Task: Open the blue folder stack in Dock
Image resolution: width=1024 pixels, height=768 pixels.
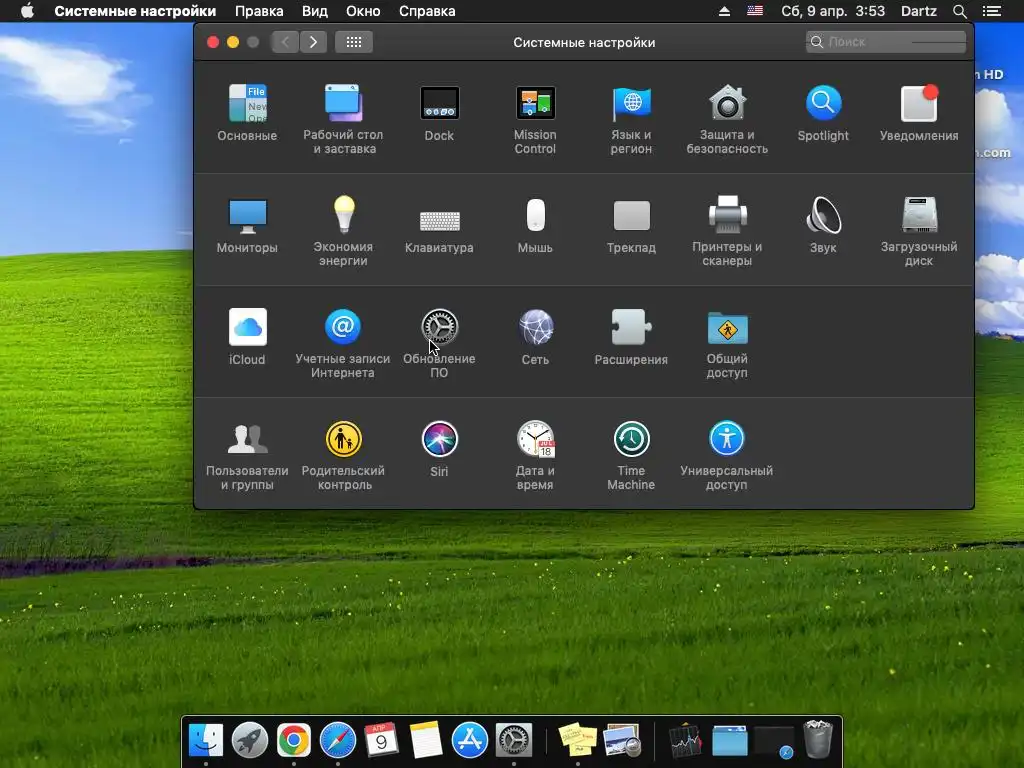Action: [729, 741]
